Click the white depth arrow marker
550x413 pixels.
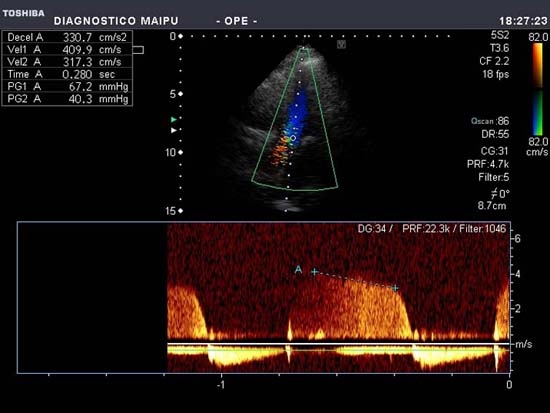pyautogui.click(x=174, y=130)
